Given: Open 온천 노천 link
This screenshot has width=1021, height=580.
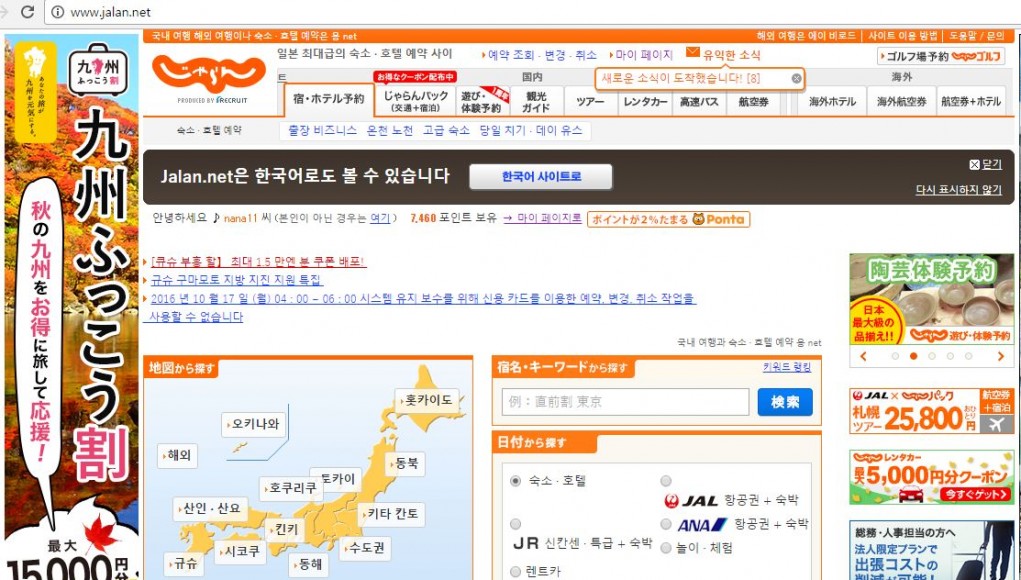Looking at the screenshot, I should (x=390, y=130).
